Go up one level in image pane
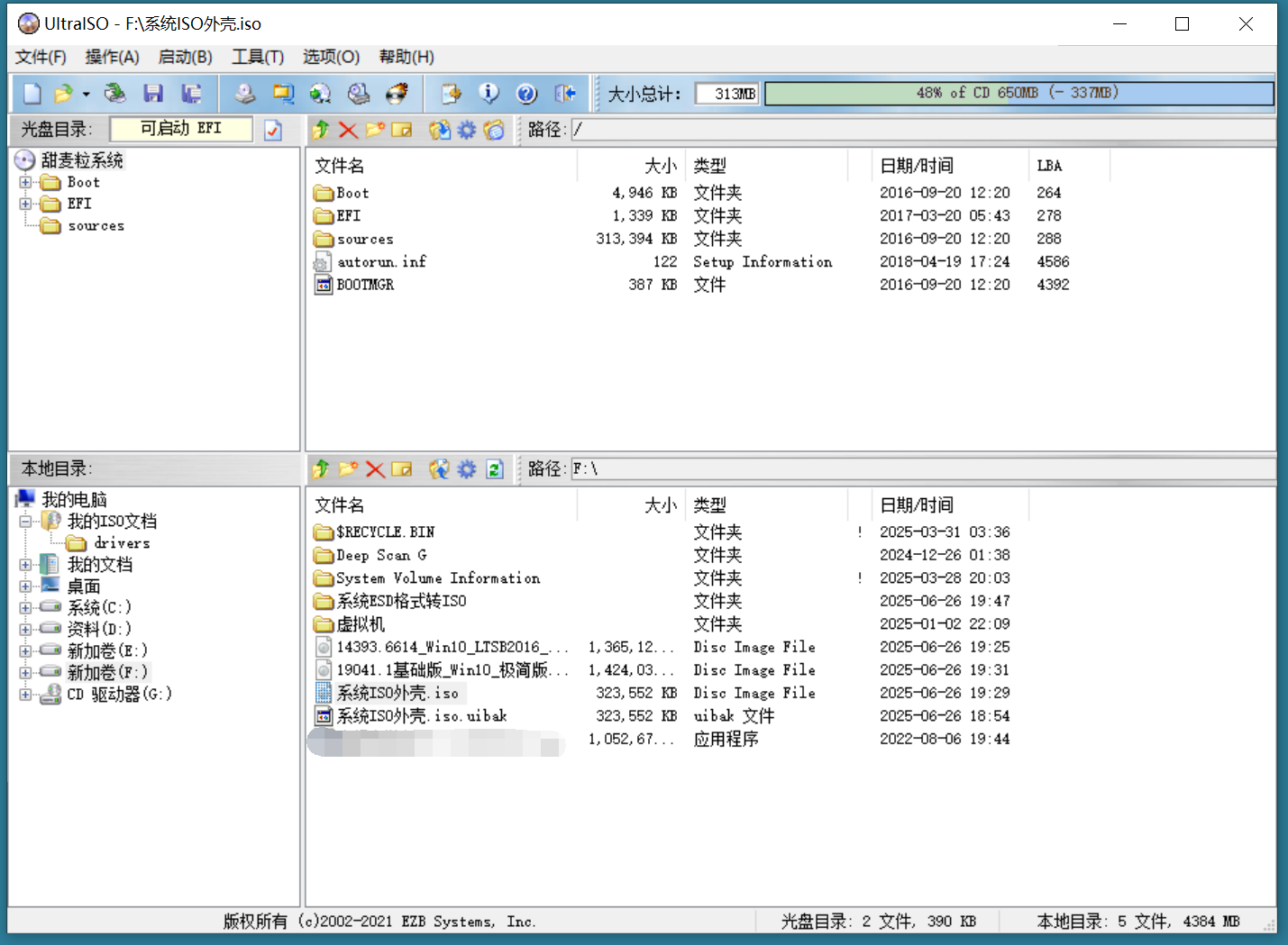Screen dimensions: 1288x945 click(x=321, y=131)
